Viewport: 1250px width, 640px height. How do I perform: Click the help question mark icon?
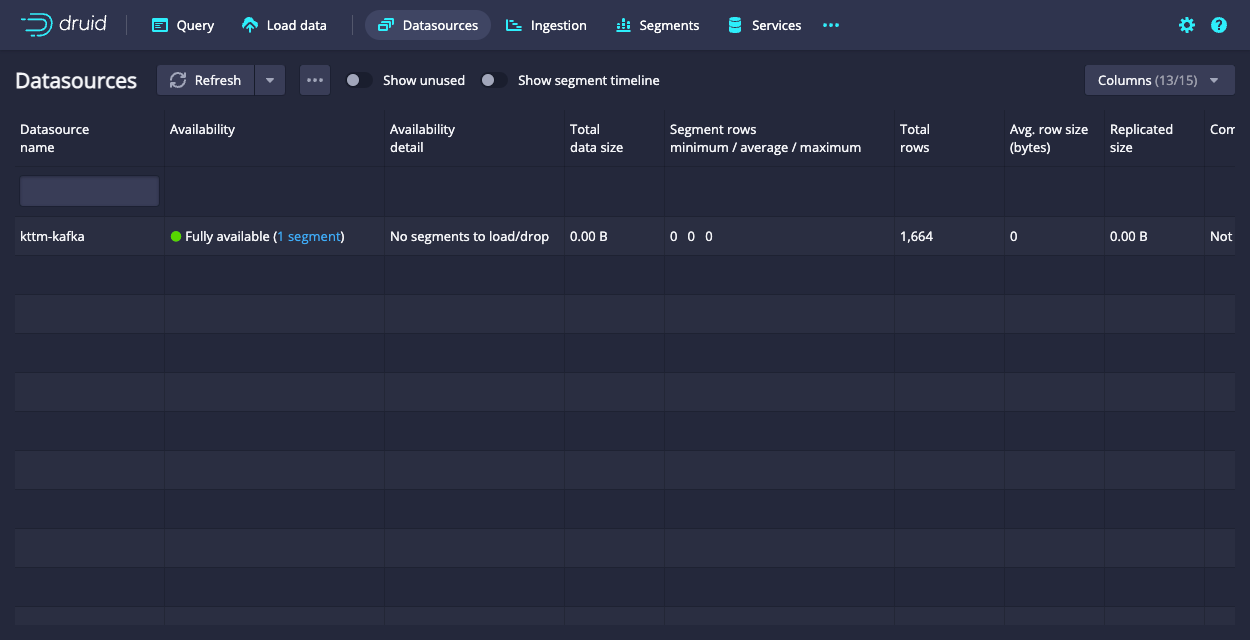1219,25
